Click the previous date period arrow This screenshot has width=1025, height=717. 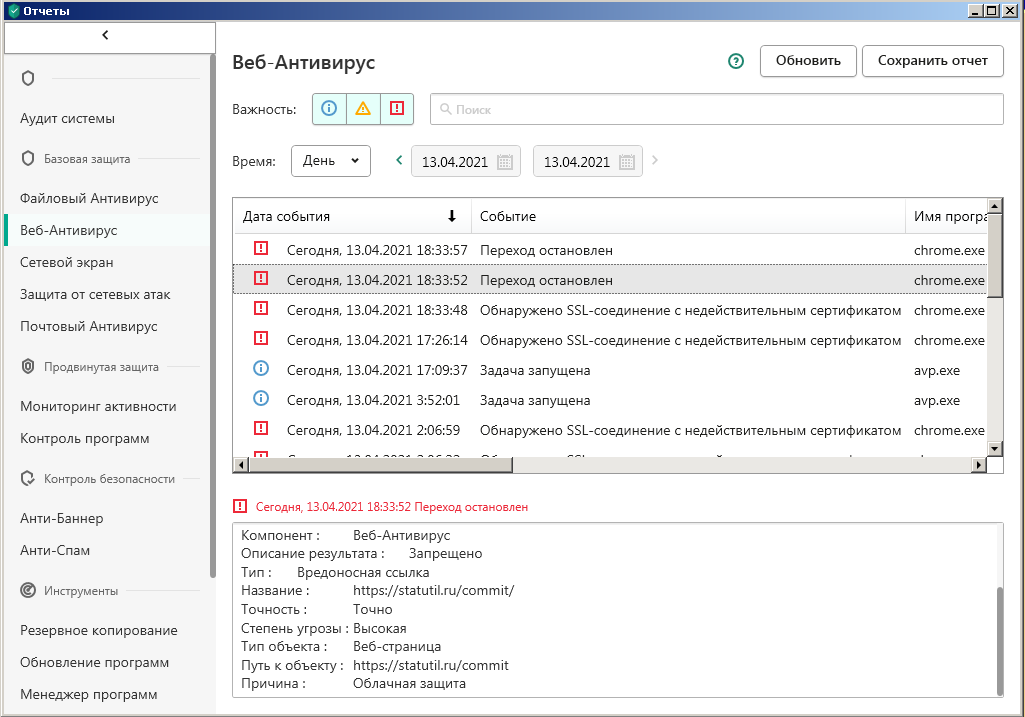(399, 160)
